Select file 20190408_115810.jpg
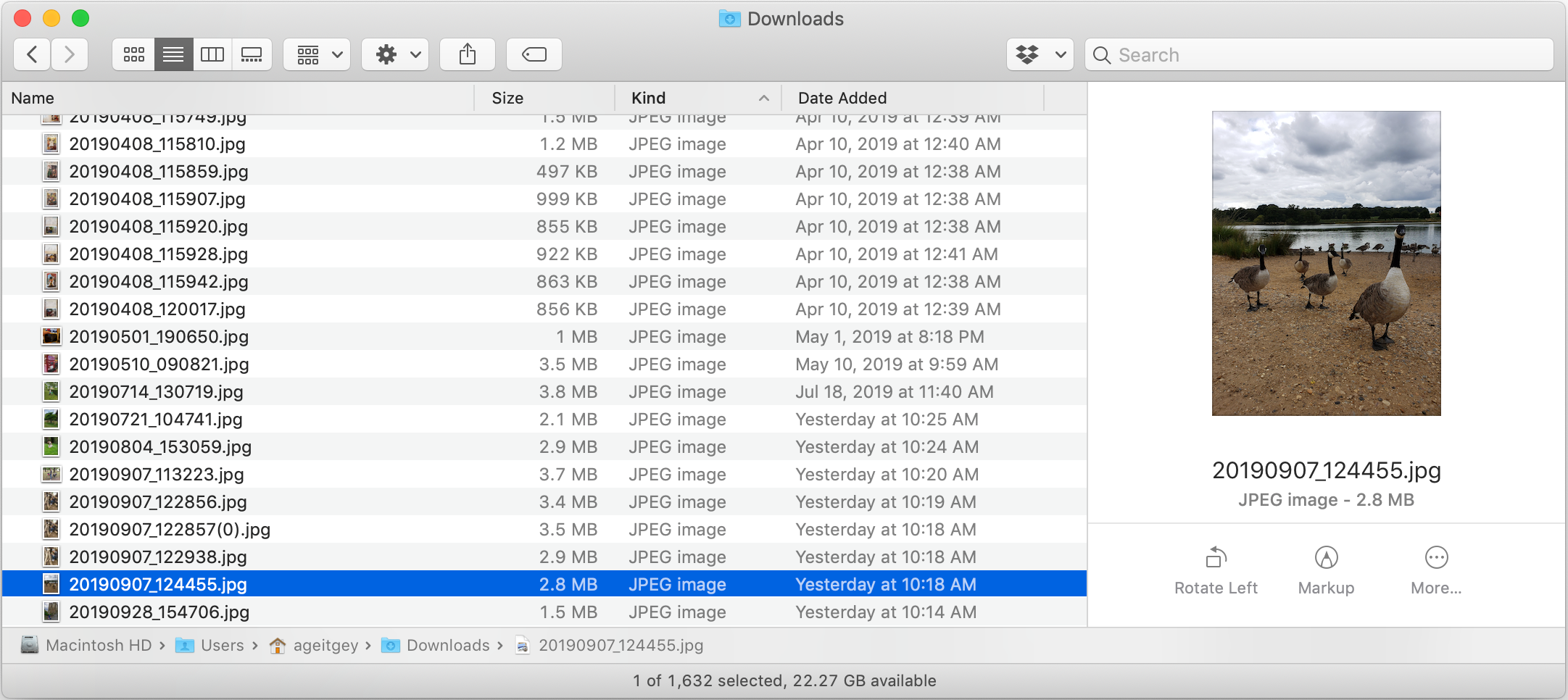The height and width of the screenshot is (700, 1568). tap(544, 144)
